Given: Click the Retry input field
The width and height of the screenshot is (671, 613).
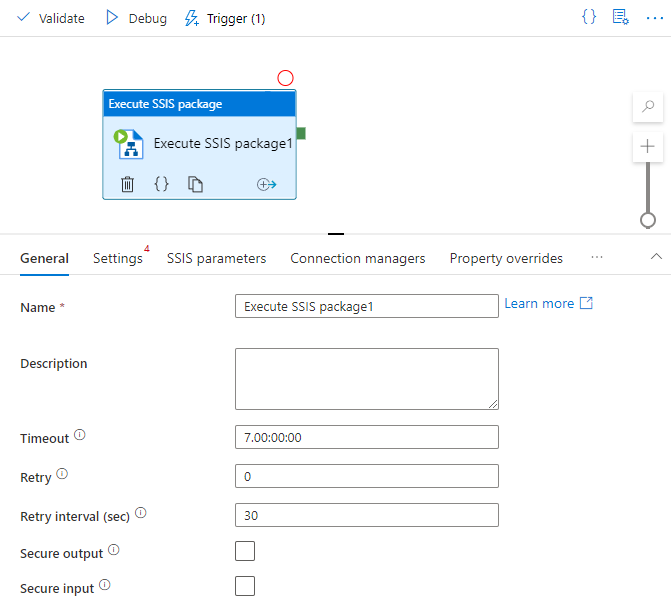Looking at the screenshot, I should tap(367, 476).
